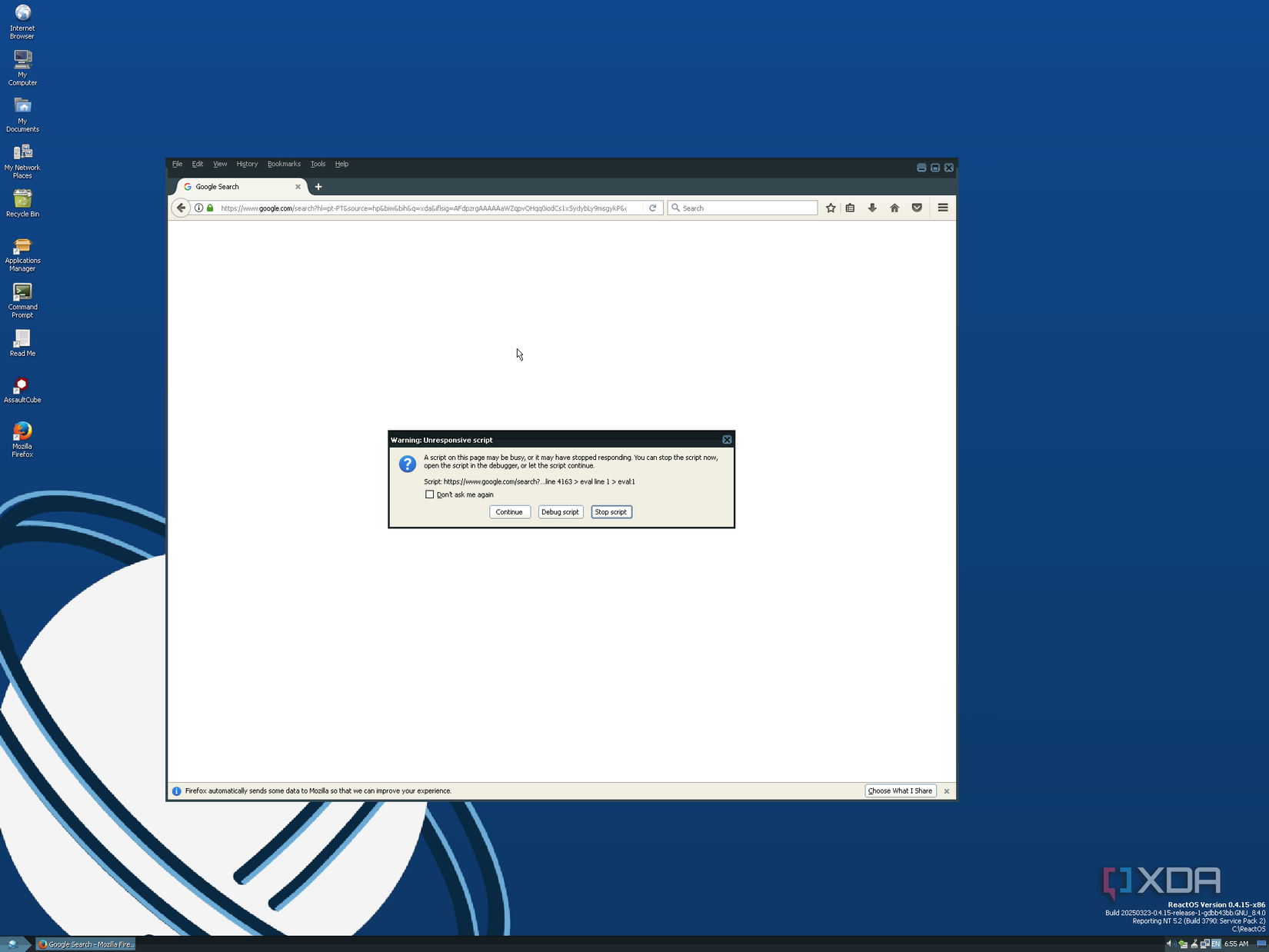Open the View menu
Image resolution: width=1269 pixels, height=952 pixels.
point(220,164)
